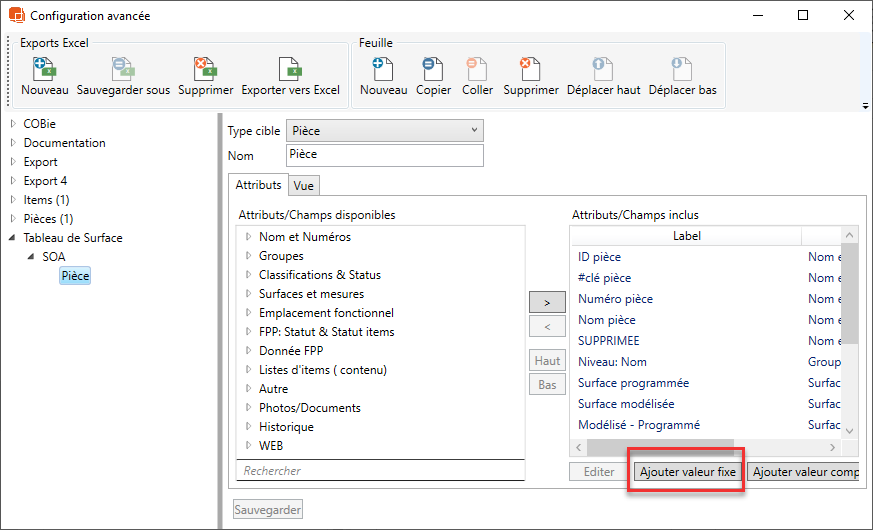Viewport: 873px width, 530px height.
Task: Expand Surfaces et mesures attribute group
Action: 248,294
